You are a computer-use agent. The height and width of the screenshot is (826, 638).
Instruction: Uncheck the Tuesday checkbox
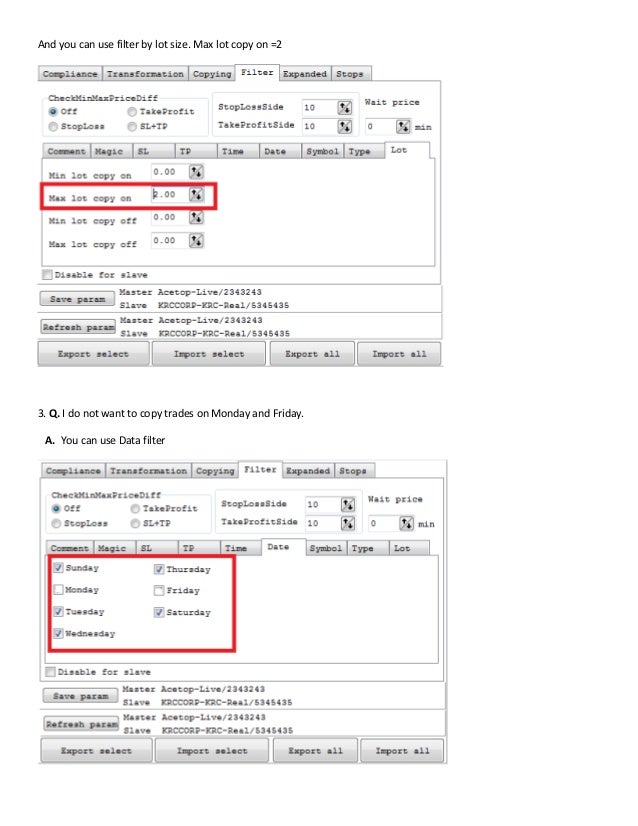point(58,612)
